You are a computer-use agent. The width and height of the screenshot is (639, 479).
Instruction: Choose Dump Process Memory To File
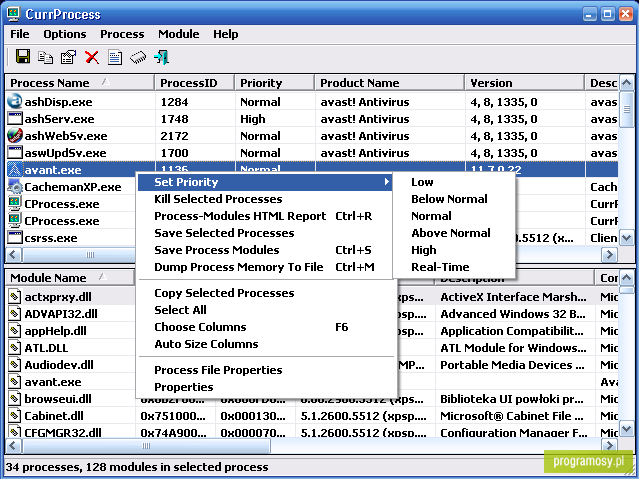[265, 267]
